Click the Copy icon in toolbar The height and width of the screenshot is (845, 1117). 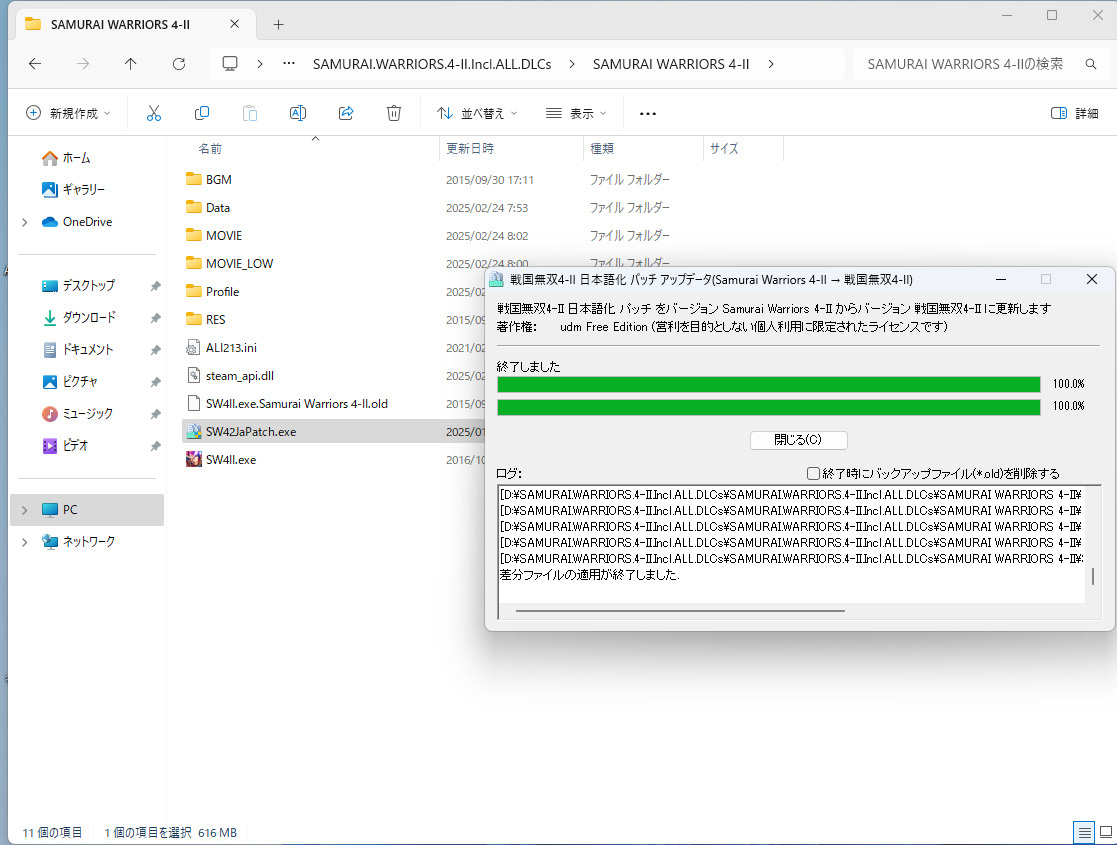point(202,113)
